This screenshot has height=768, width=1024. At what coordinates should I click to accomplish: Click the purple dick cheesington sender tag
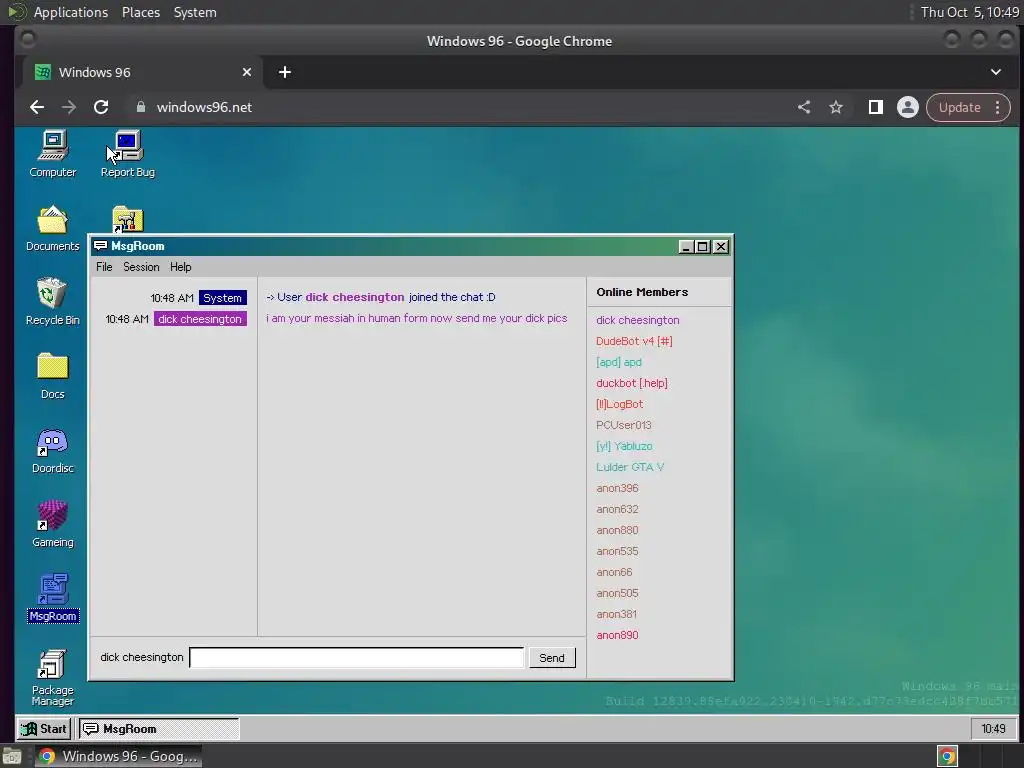[200, 319]
